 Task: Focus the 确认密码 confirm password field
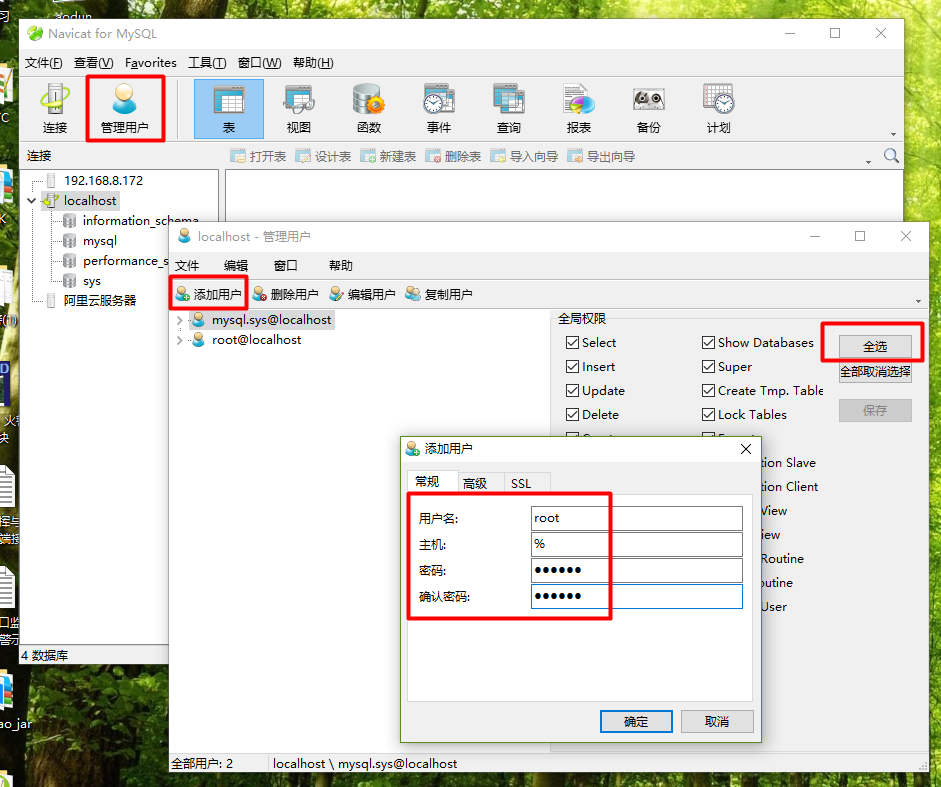point(637,596)
